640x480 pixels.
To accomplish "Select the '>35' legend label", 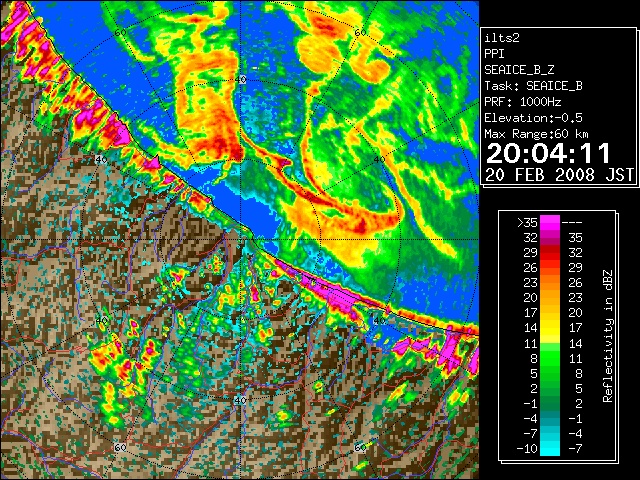I will tap(527, 222).
